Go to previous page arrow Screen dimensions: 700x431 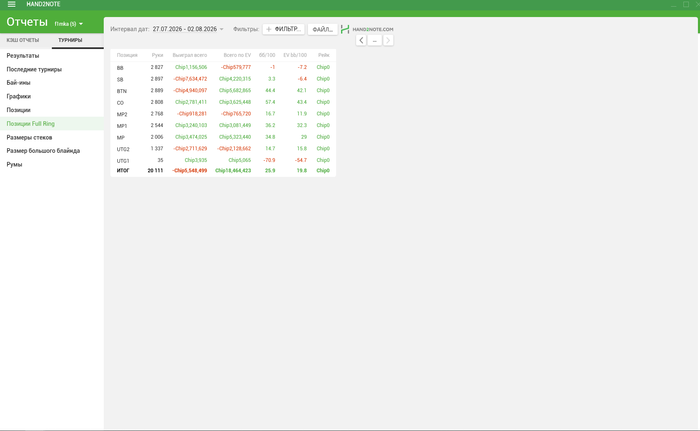361,41
